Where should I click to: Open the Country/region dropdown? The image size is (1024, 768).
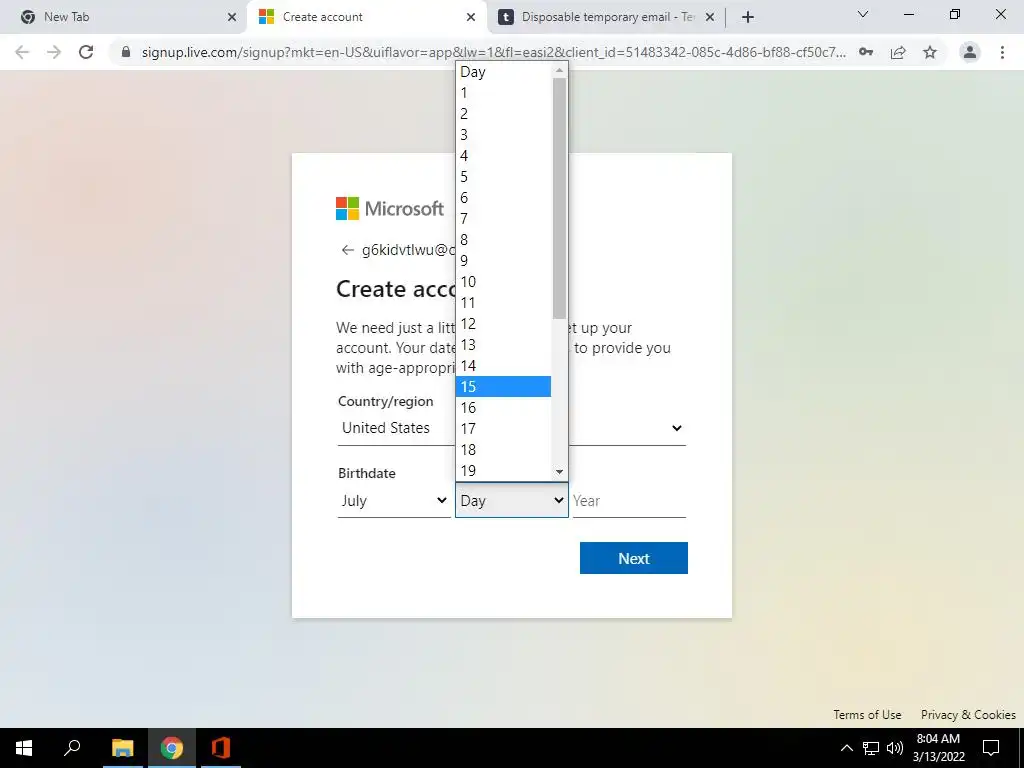click(511, 428)
